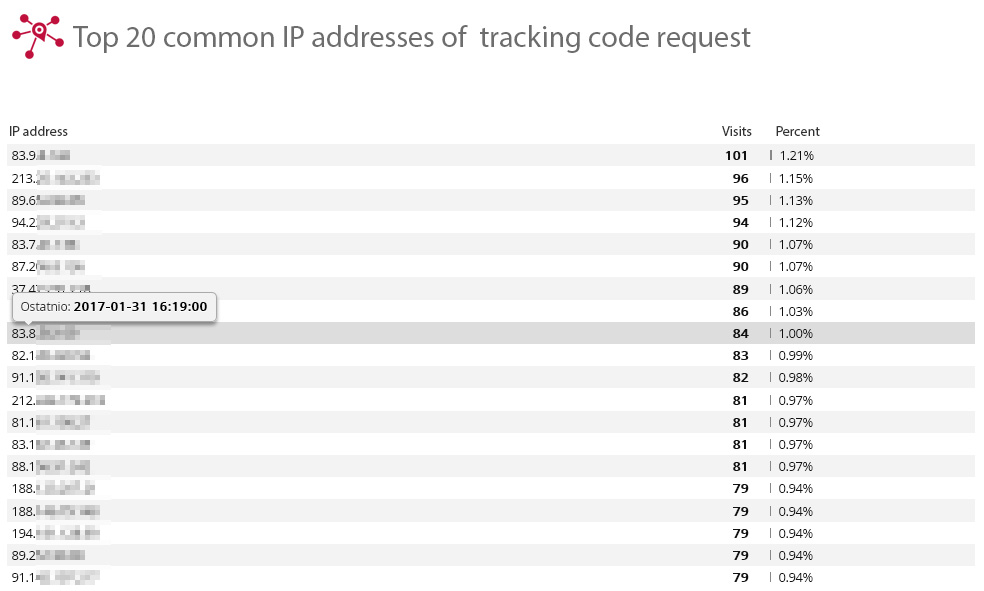Select the row showing 1.13% percent
This screenshot has width=984, height=591.
[x=491, y=200]
